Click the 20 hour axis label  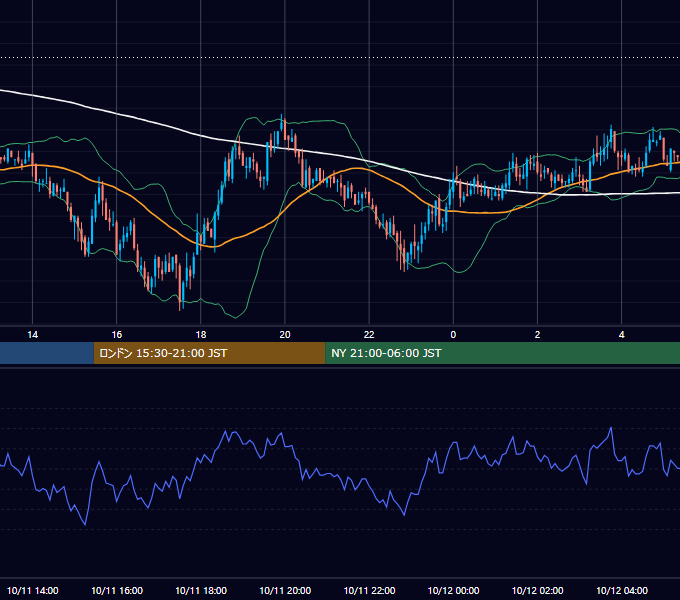(x=285, y=335)
